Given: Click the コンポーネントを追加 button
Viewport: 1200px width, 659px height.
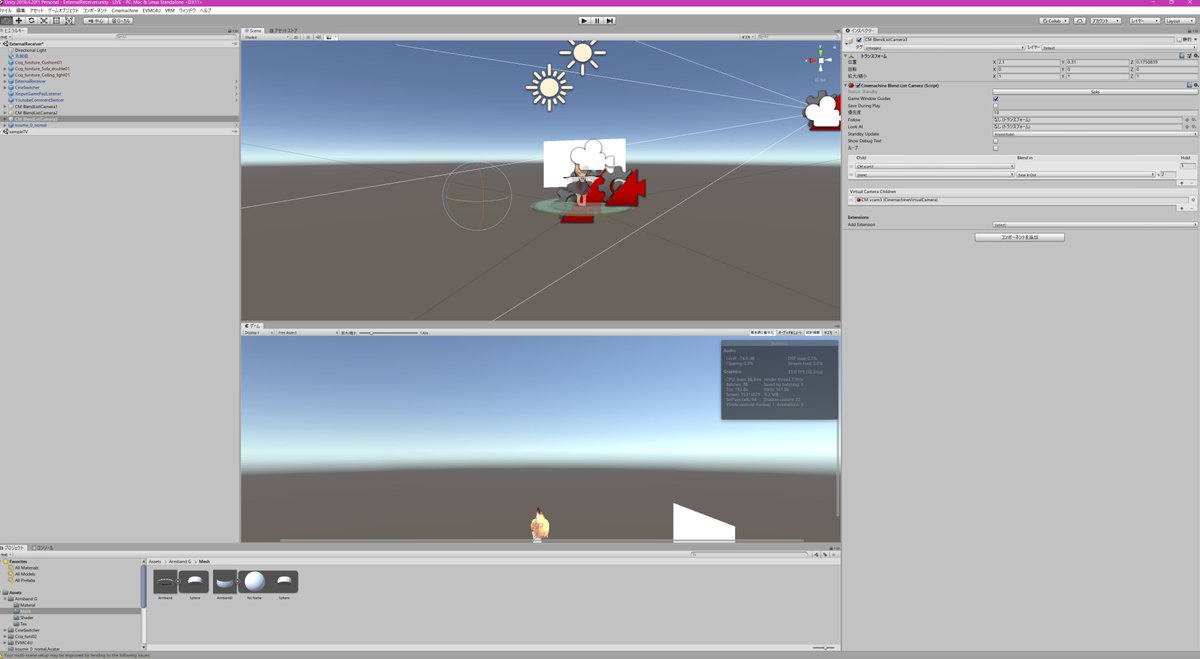Looking at the screenshot, I should click(1020, 237).
